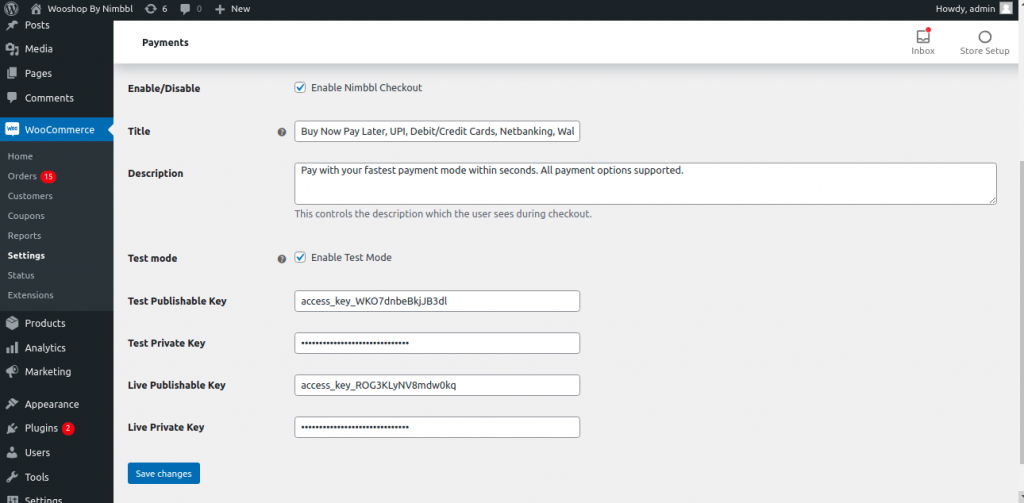
Task: Toggle the Enable Nimbbl Checkout checkbox
Action: tap(300, 88)
